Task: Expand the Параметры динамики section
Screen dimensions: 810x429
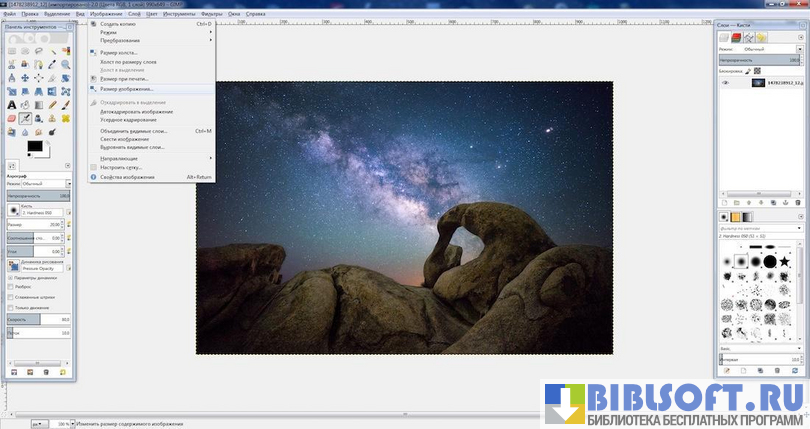Action: pyautogui.click(x=10, y=277)
